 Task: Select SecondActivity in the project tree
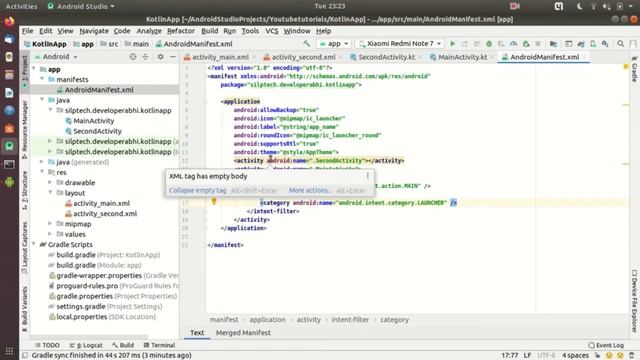click(97, 131)
